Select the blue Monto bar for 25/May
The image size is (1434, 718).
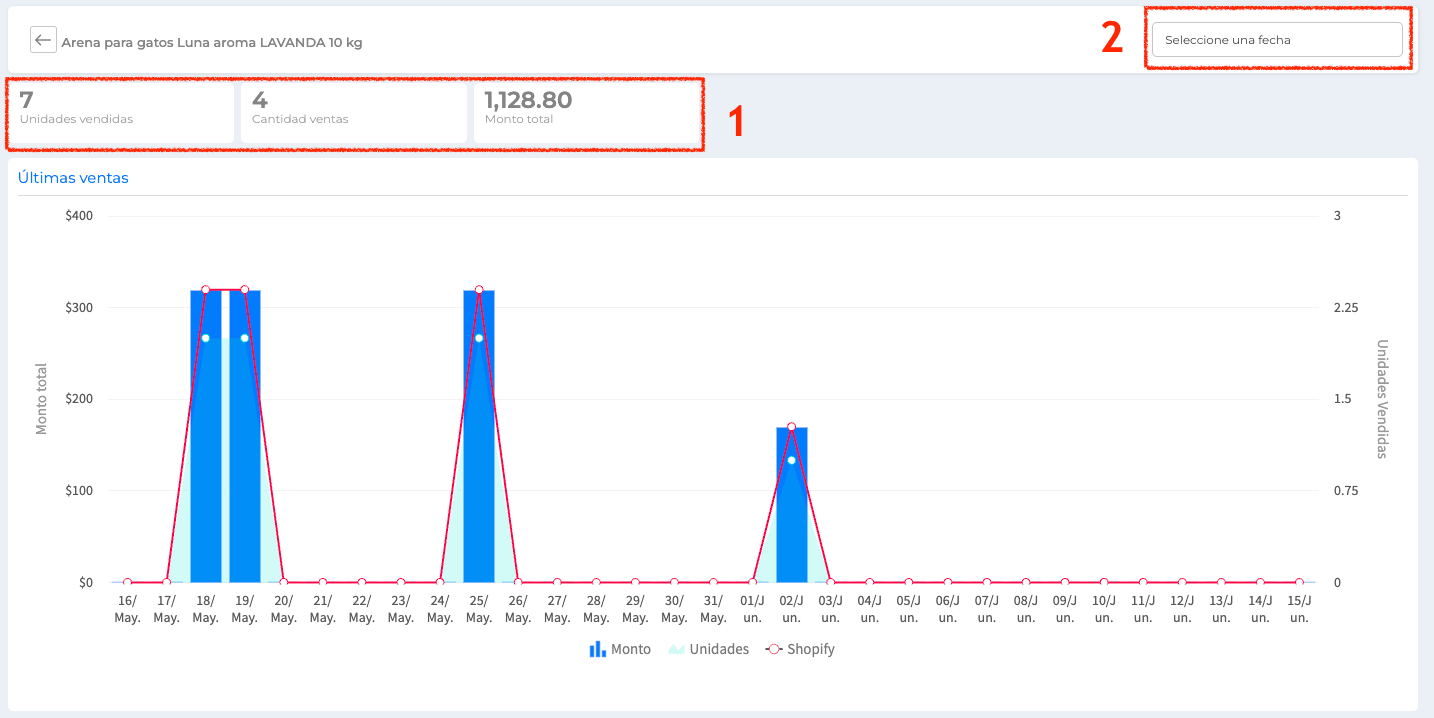[479, 436]
